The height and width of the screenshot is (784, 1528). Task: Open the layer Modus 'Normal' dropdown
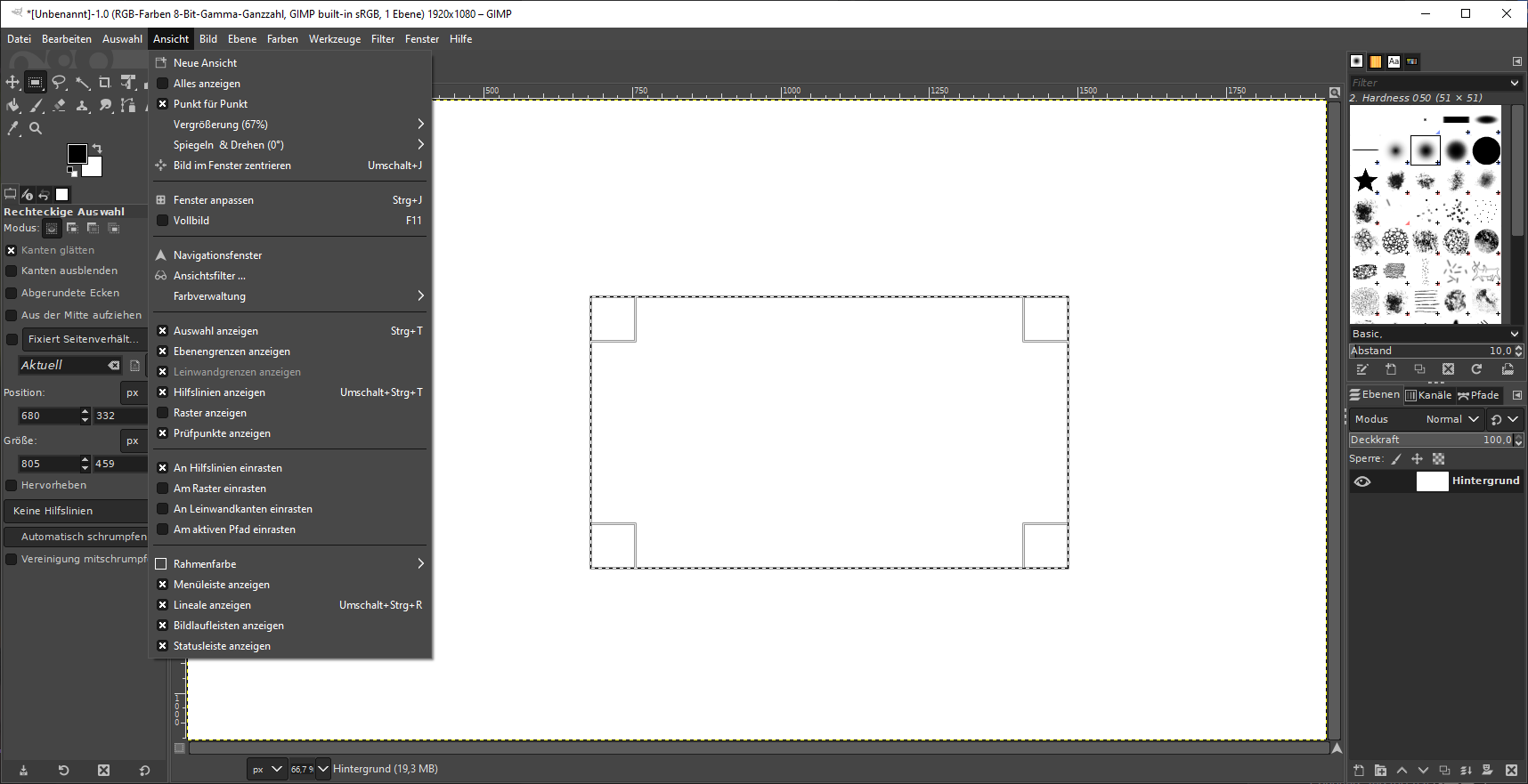pyautogui.click(x=1451, y=419)
